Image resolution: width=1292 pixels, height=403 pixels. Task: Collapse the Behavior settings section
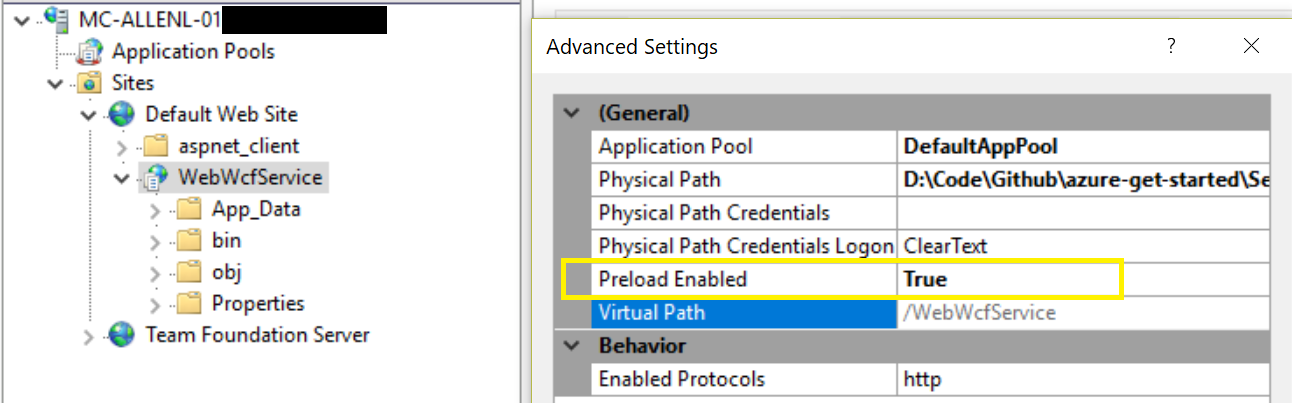coord(571,346)
